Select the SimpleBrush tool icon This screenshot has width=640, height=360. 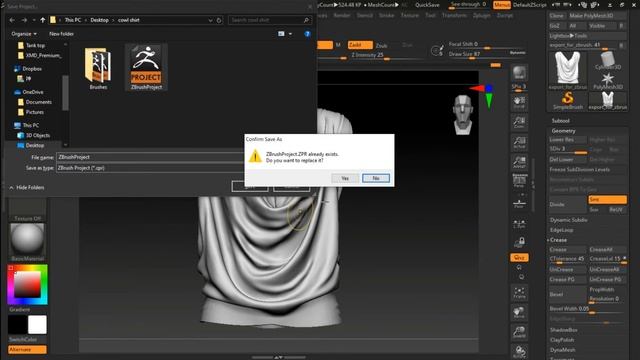coord(568,100)
